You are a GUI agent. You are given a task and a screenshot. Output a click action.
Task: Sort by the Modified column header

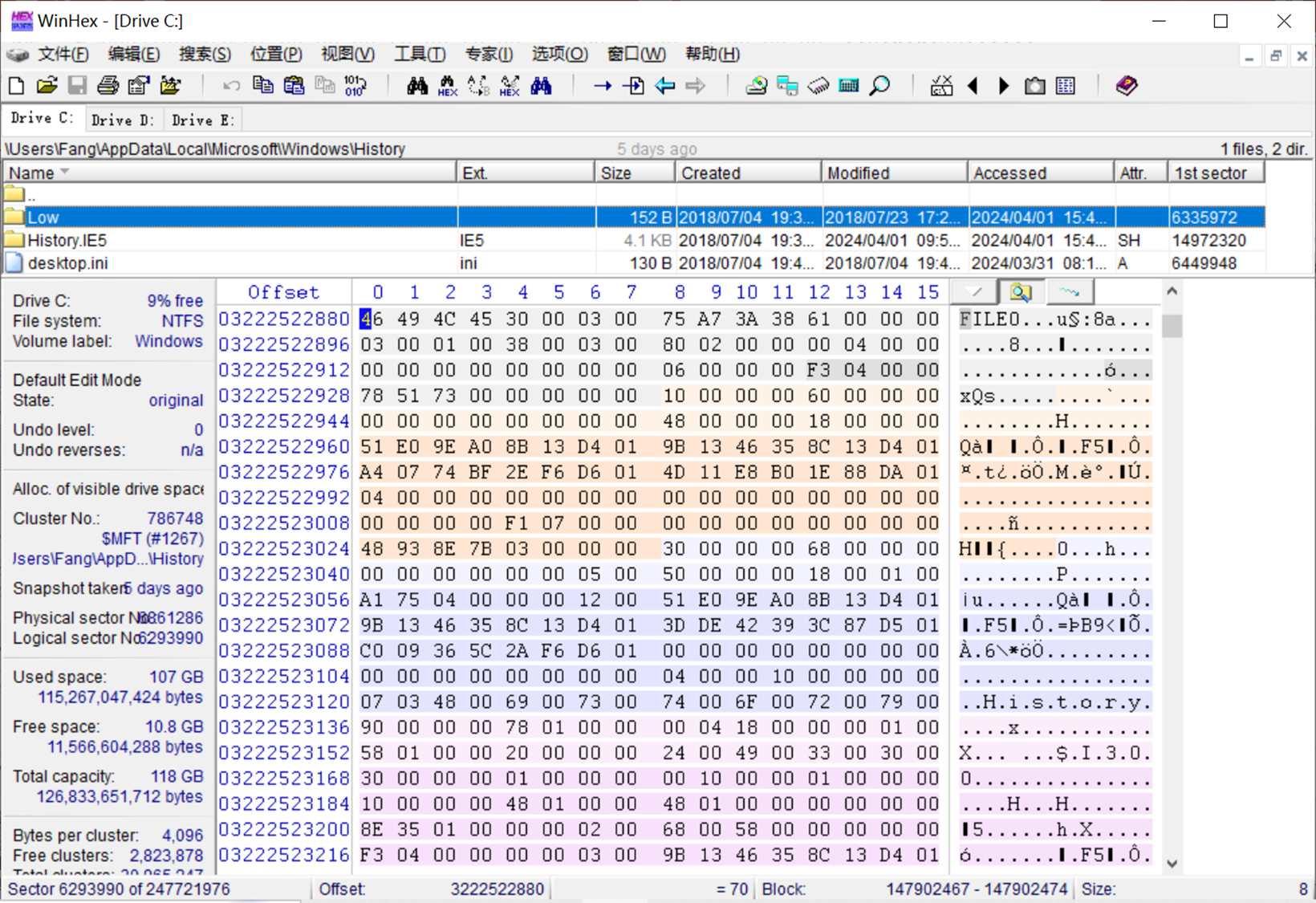[894, 173]
